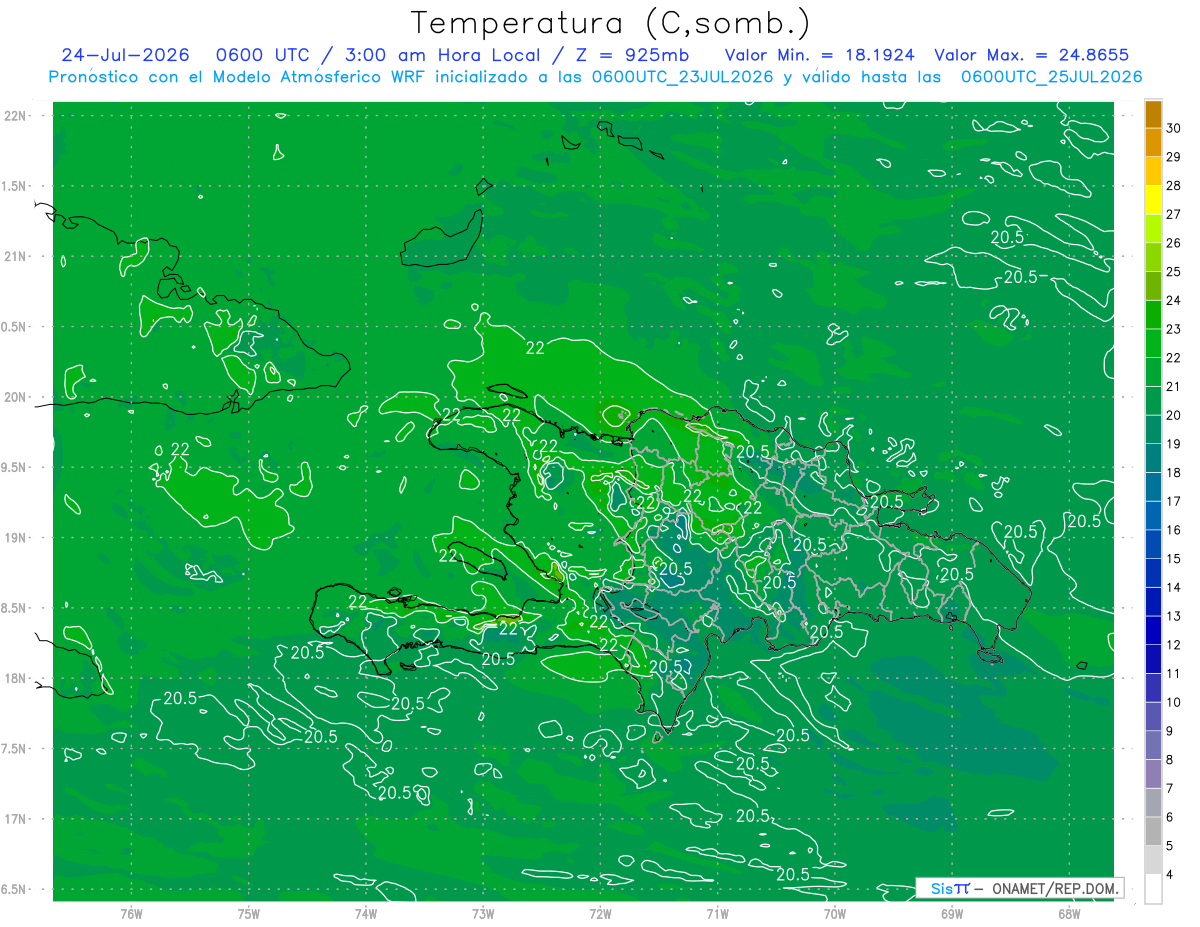Click the '18N' latitude label
The width and height of the screenshot is (1200, 927).
pyautogui.click(x=16, y=678)
